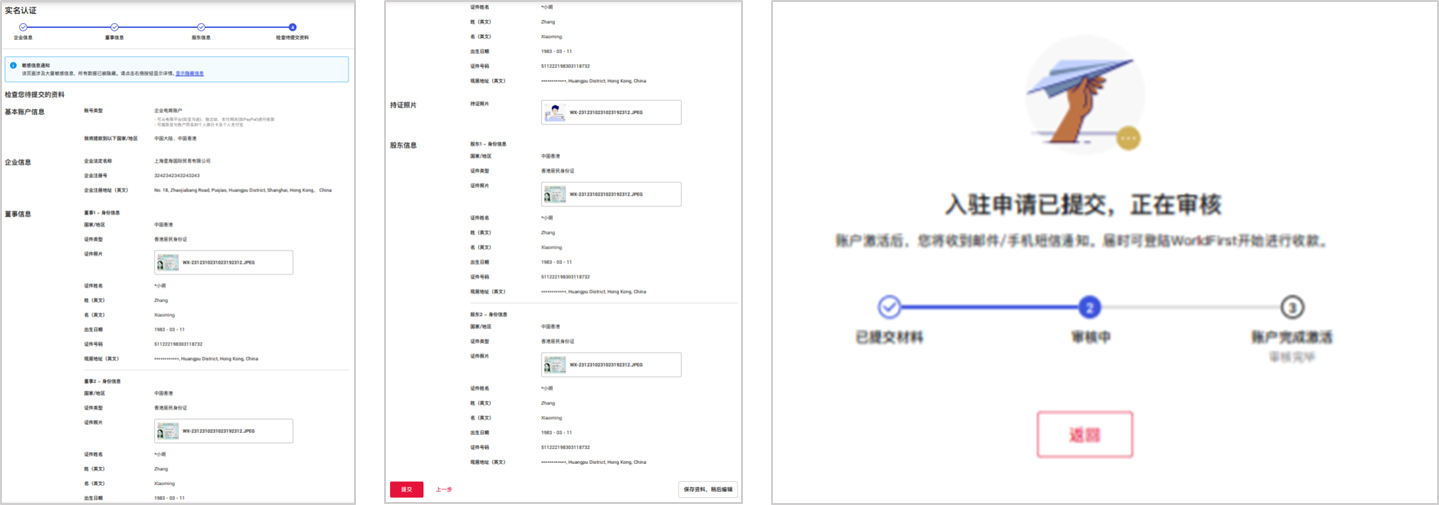Image resolution: width=1439 pixels, height=505 pixels.
Task: Click the 股东2 – 身份信息 subheading
Action: tap(488, 314)
